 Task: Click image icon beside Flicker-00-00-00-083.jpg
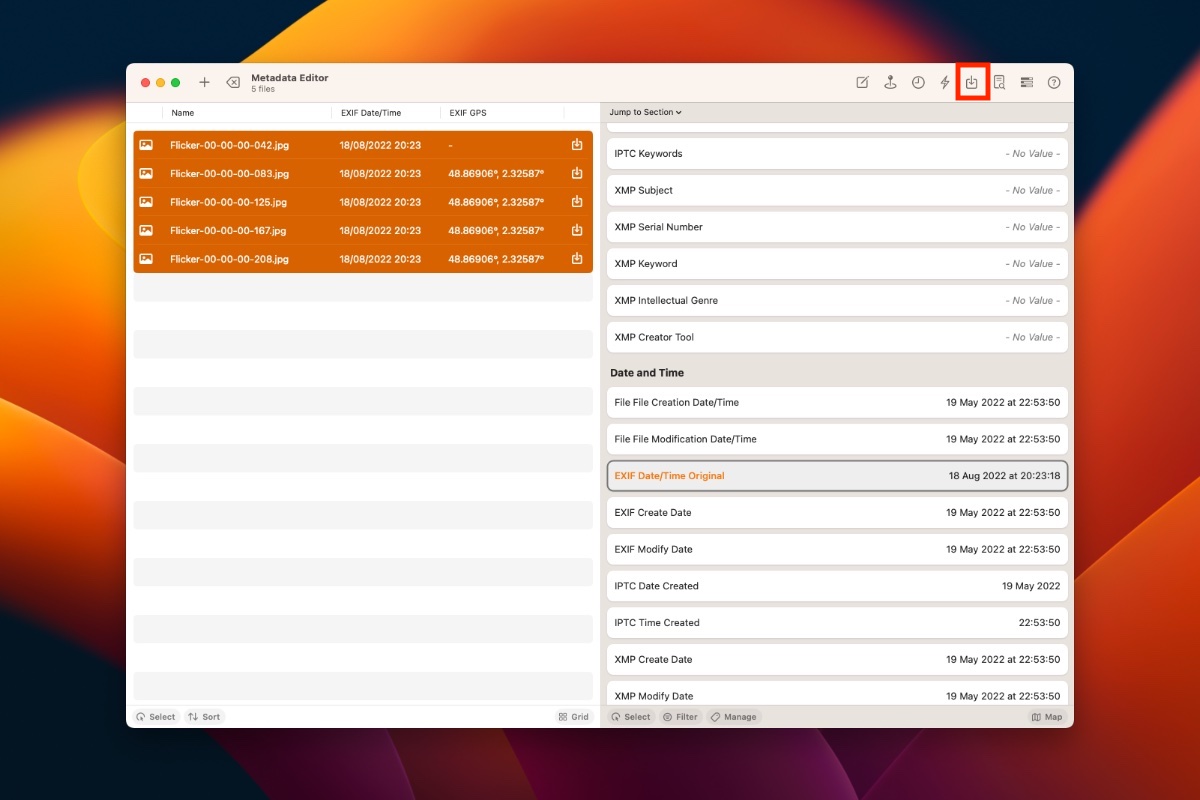(146, 173)
